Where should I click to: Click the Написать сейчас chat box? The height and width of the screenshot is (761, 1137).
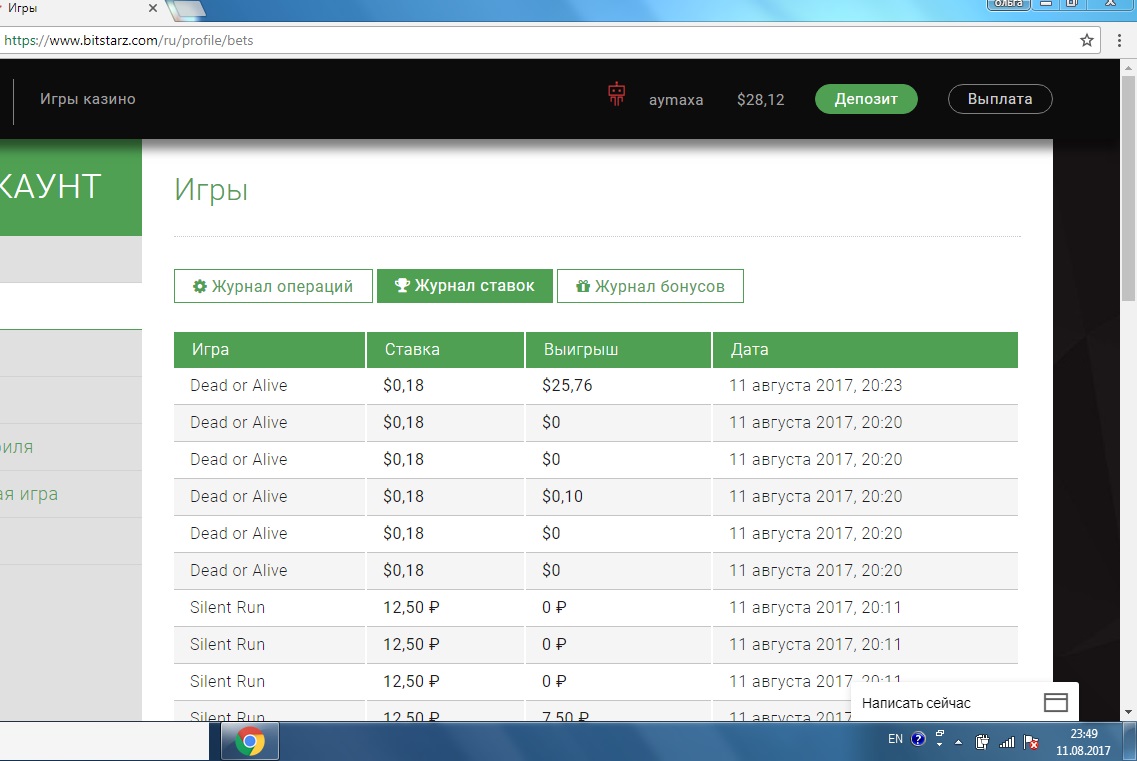[964, 702]
